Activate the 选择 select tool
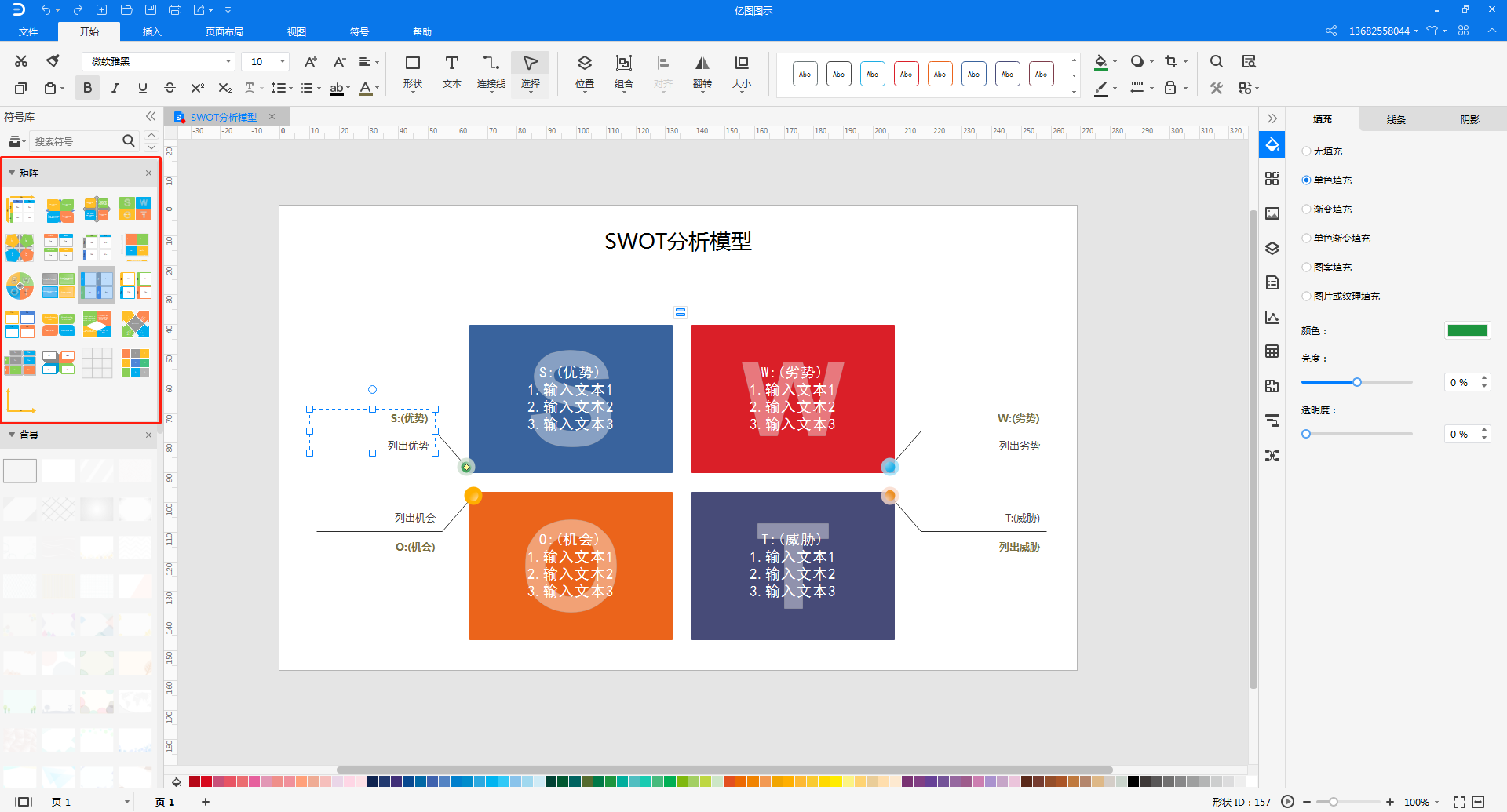 tap(531, 72)
